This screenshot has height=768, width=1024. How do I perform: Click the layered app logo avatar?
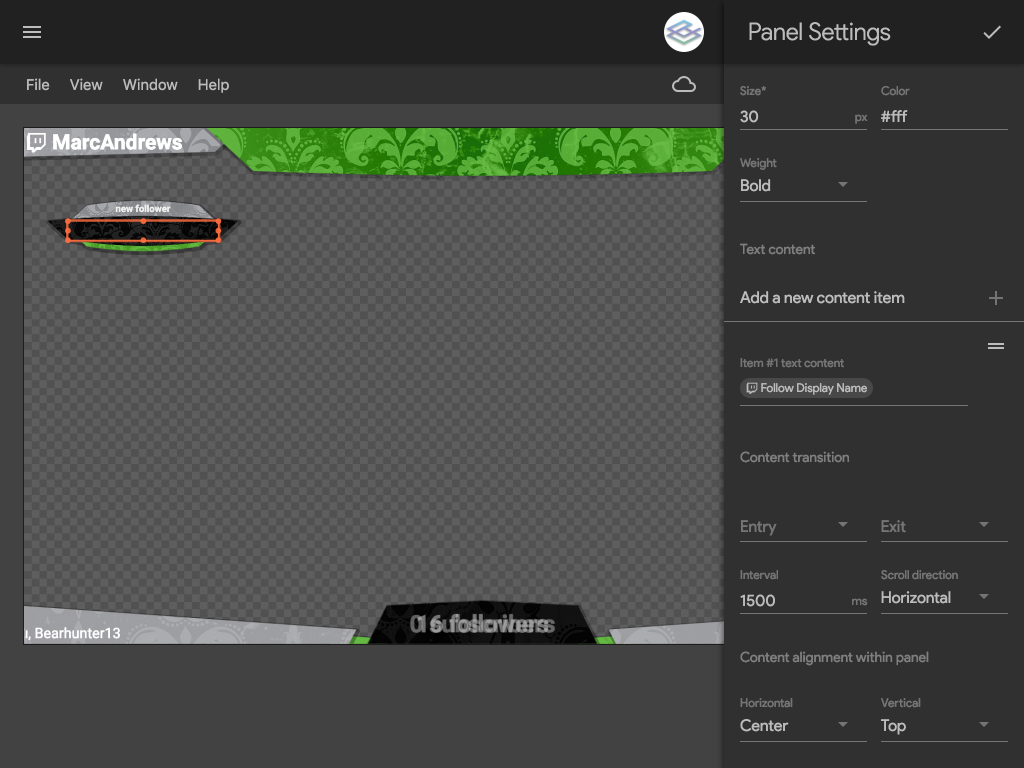(683, 32)
